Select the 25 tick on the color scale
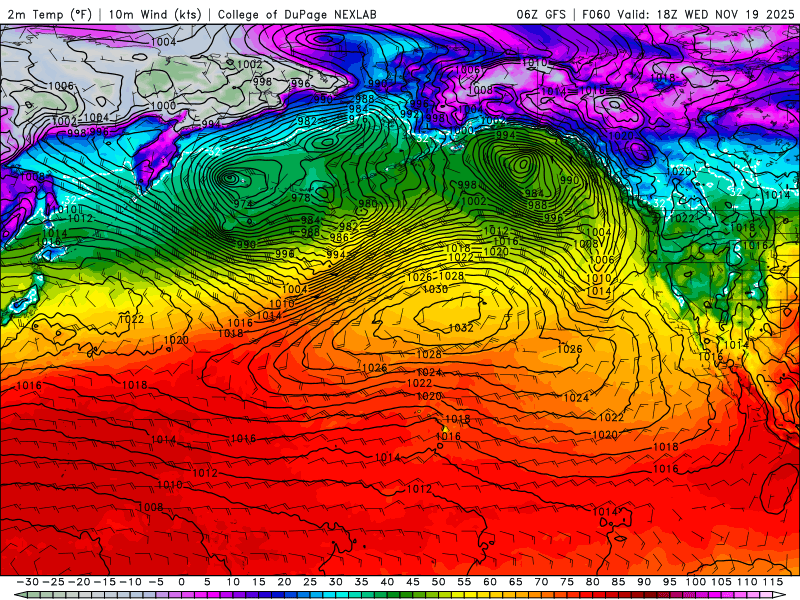 310,582
